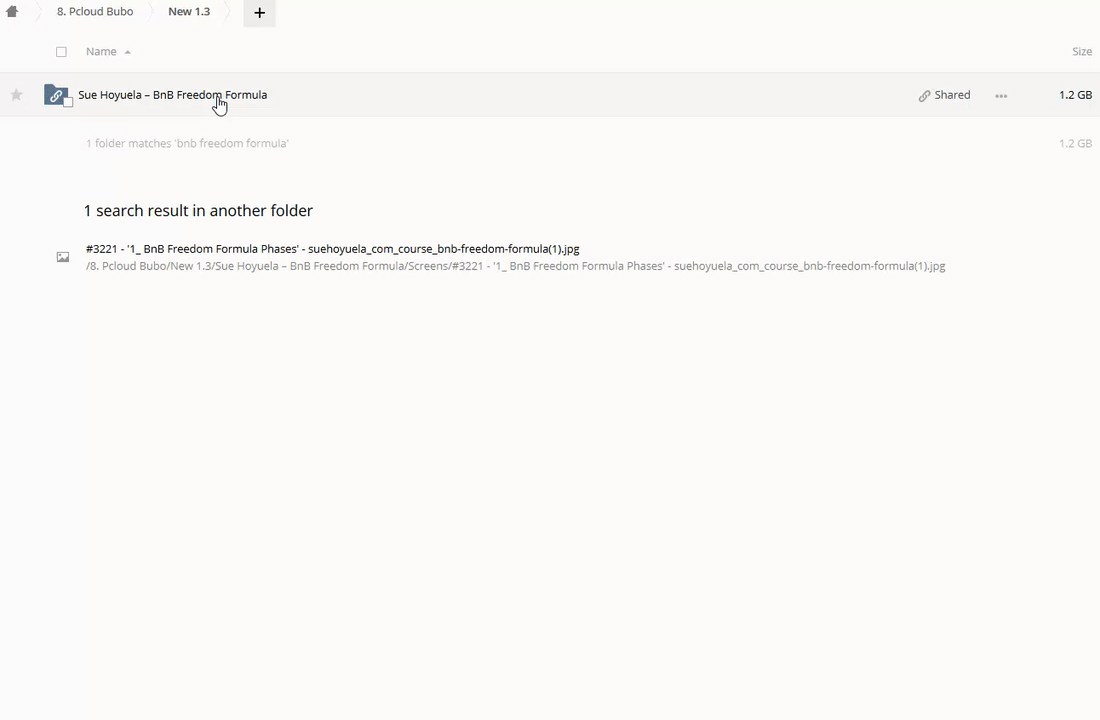Screen dimensions: 1100x720
Task: Tick the select-all checkbox in header
Action: point(61,52)
